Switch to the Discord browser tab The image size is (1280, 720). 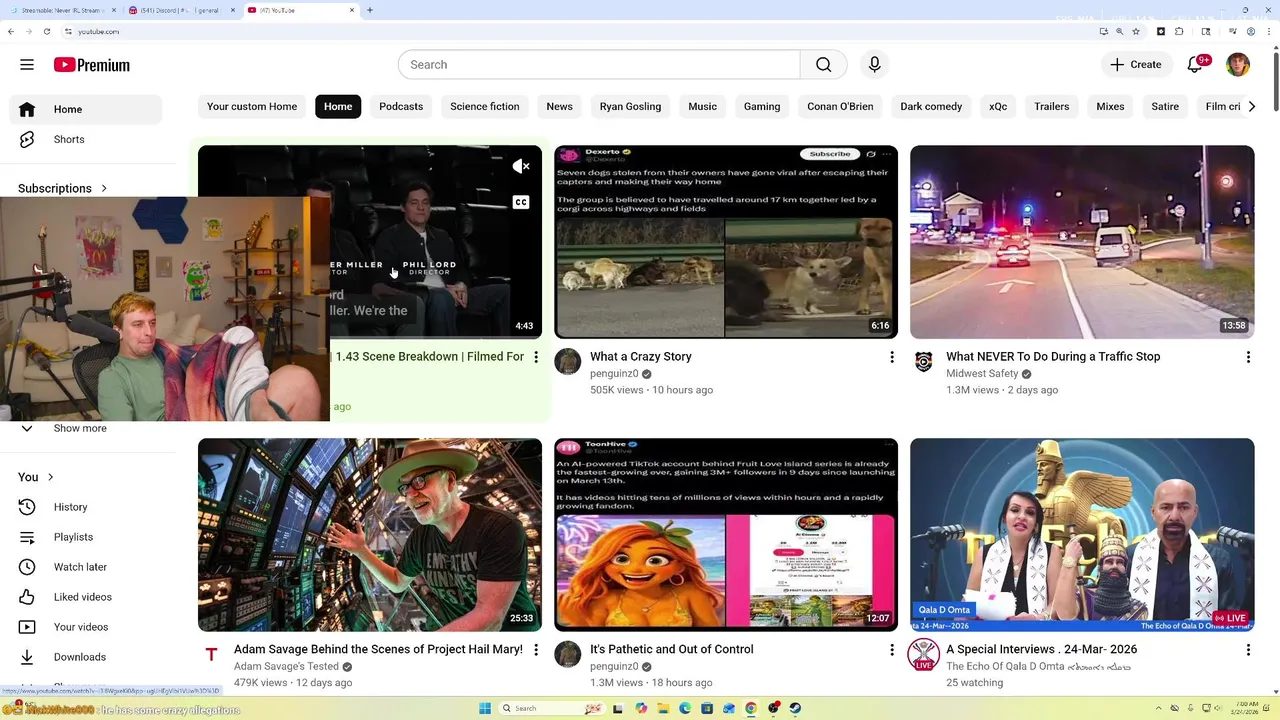[x=180, y=10]
